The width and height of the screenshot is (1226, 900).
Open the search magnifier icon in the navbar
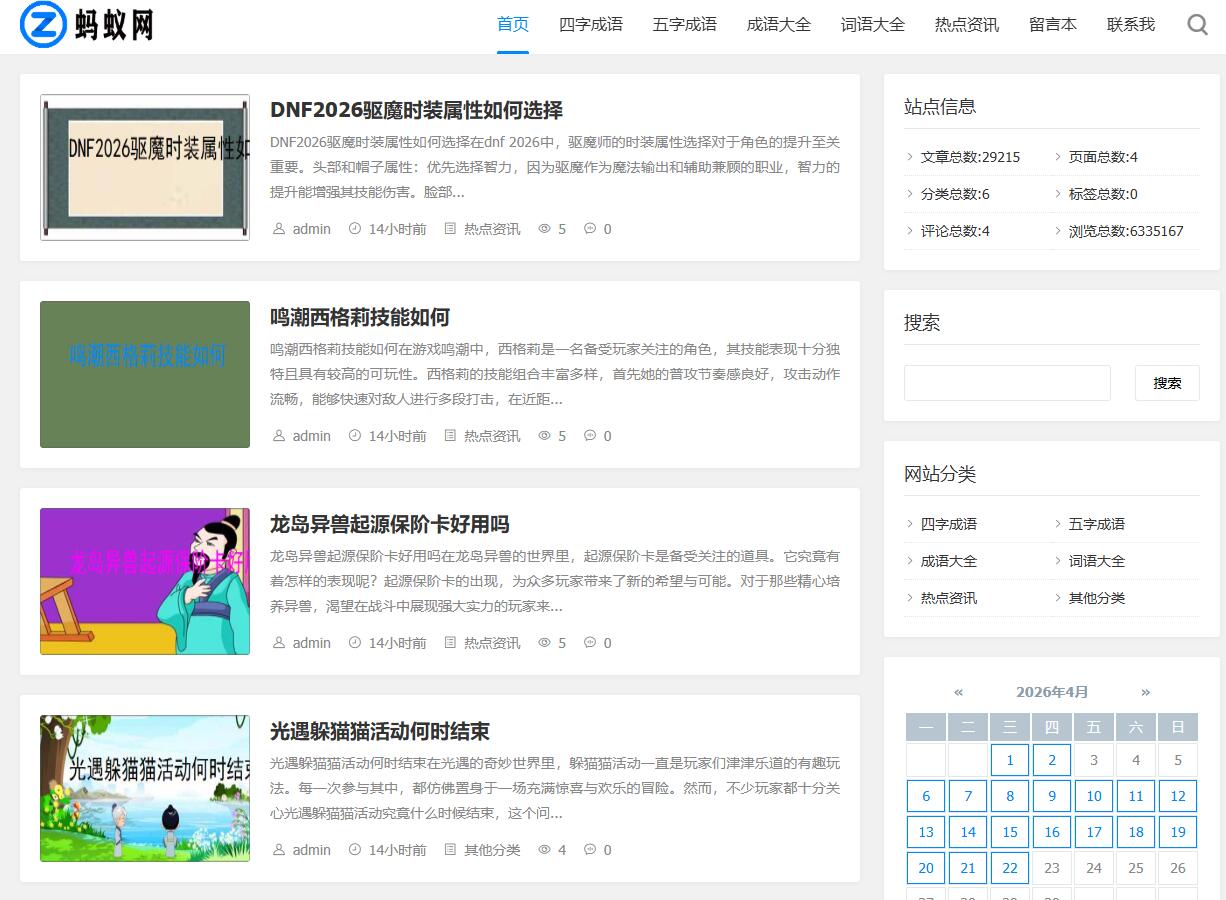(1197, 24)
